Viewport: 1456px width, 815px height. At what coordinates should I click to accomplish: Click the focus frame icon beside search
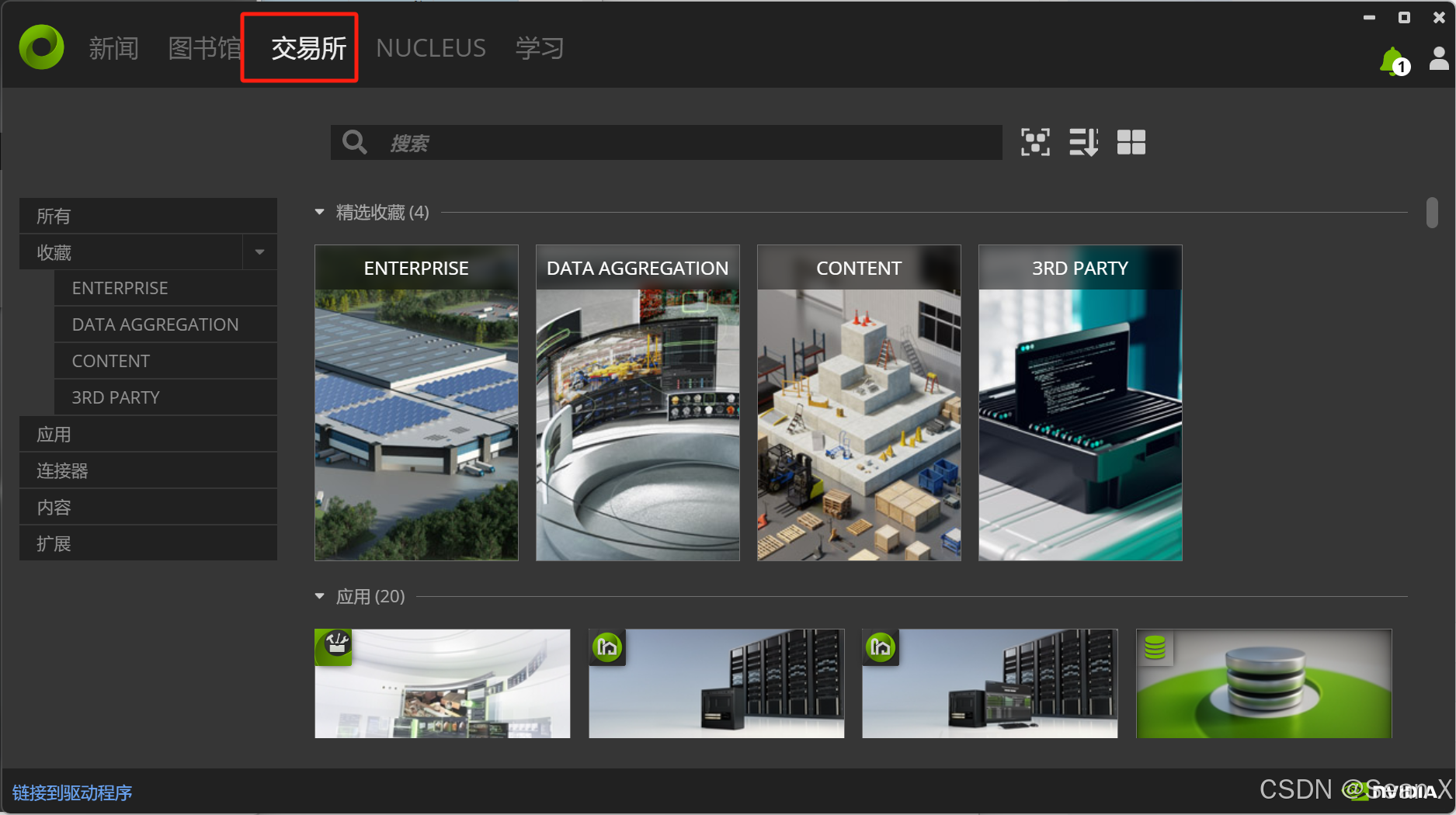pyautogui.click(x=1035, y=142)
